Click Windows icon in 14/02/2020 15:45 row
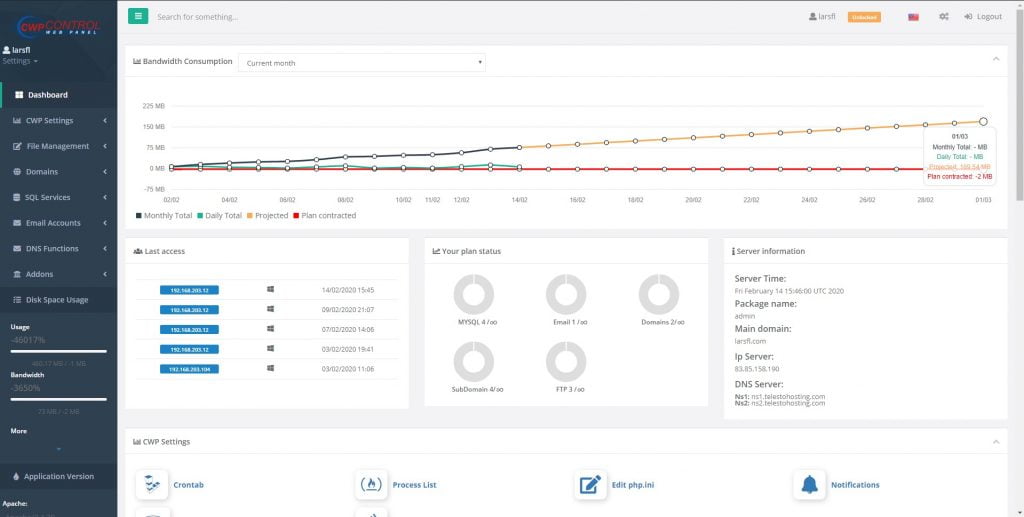1024x517 pixels. (x=270, y=289)
